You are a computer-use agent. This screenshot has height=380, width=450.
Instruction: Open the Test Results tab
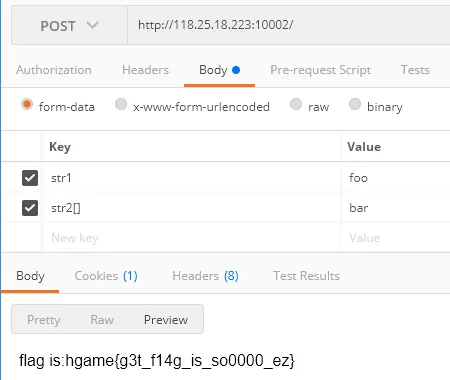[306, 276]
